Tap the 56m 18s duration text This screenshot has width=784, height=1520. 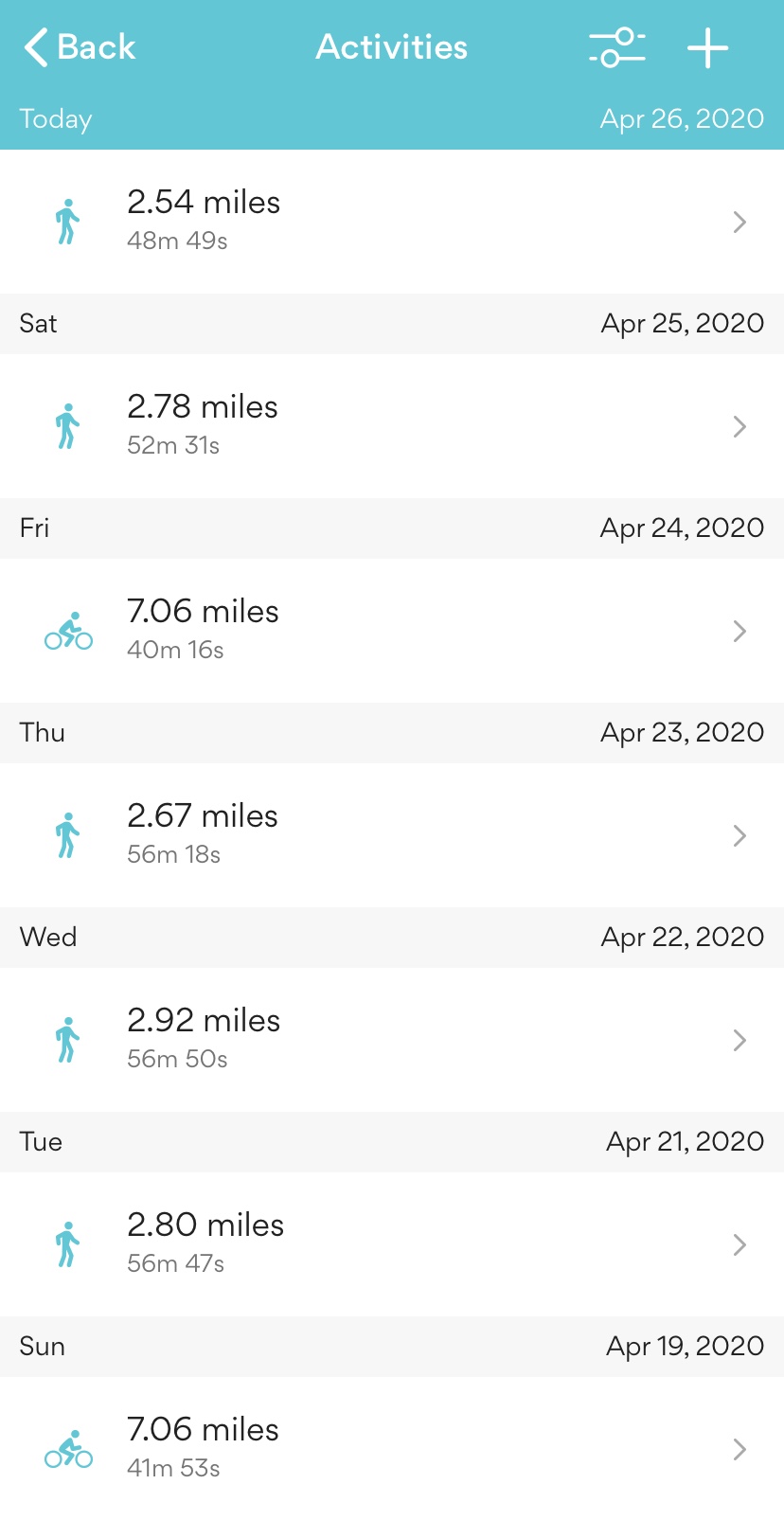tap(173, 854)
